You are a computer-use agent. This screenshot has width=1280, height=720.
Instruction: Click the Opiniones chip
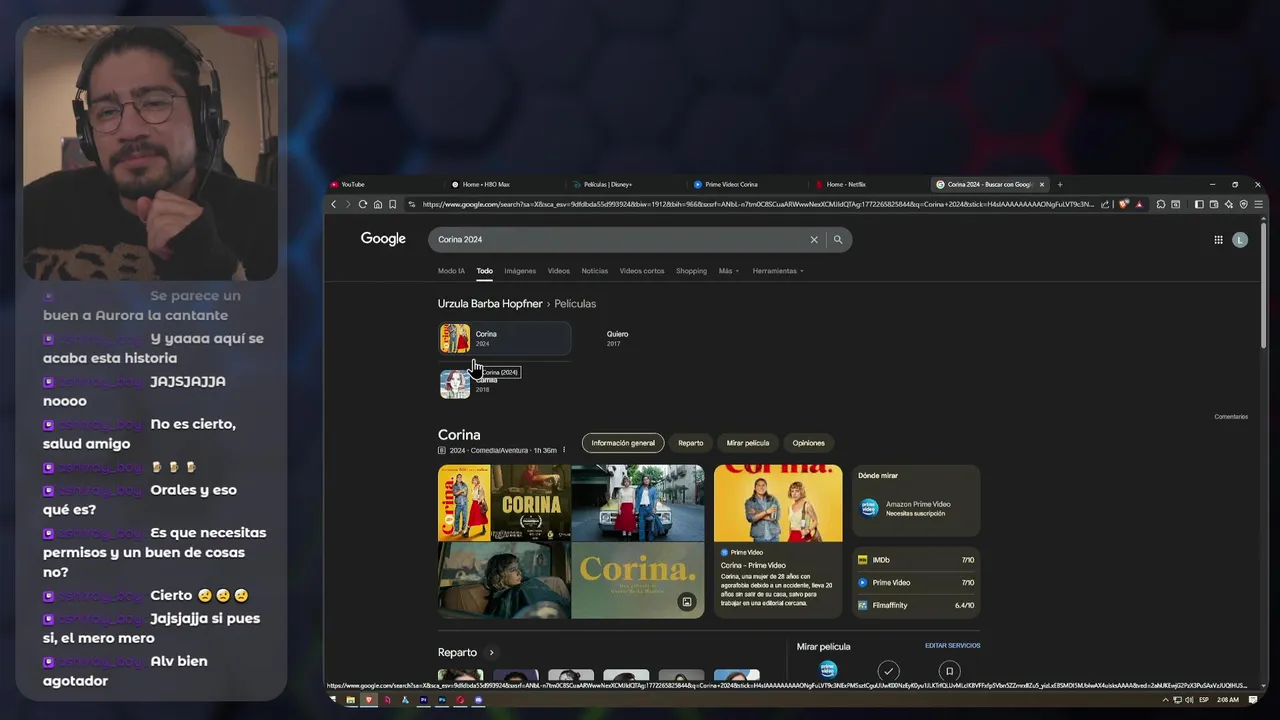[809, 443]
